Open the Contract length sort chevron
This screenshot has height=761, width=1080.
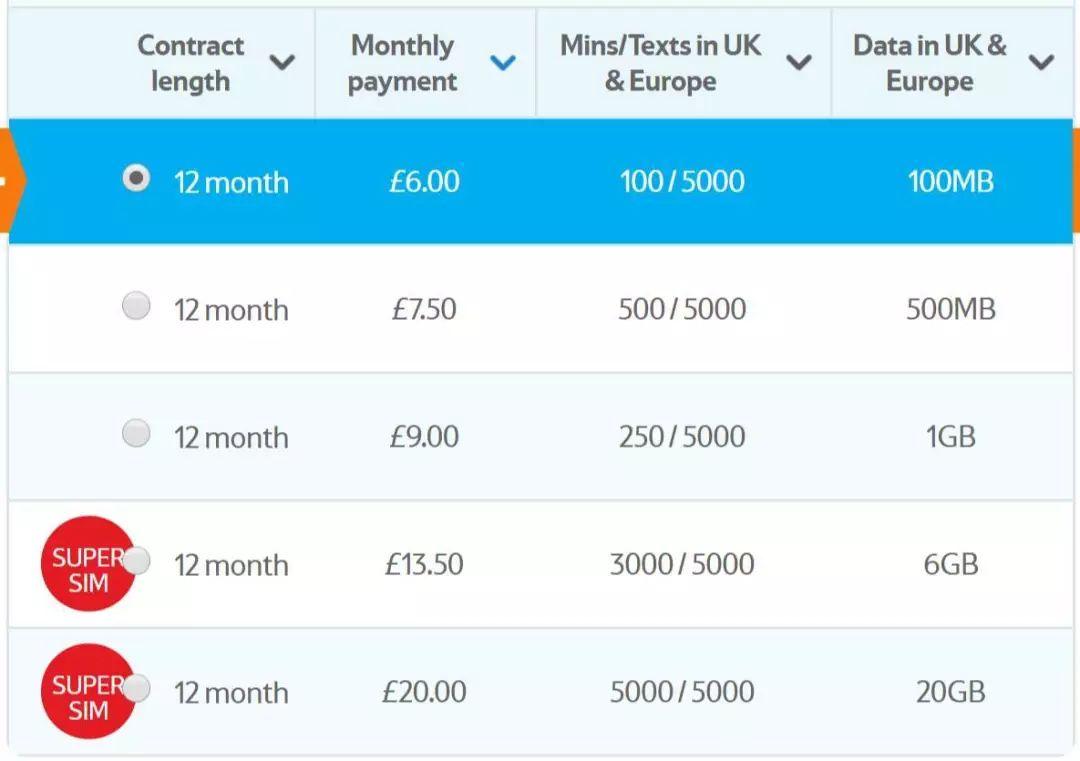click(x=283, y=63)
